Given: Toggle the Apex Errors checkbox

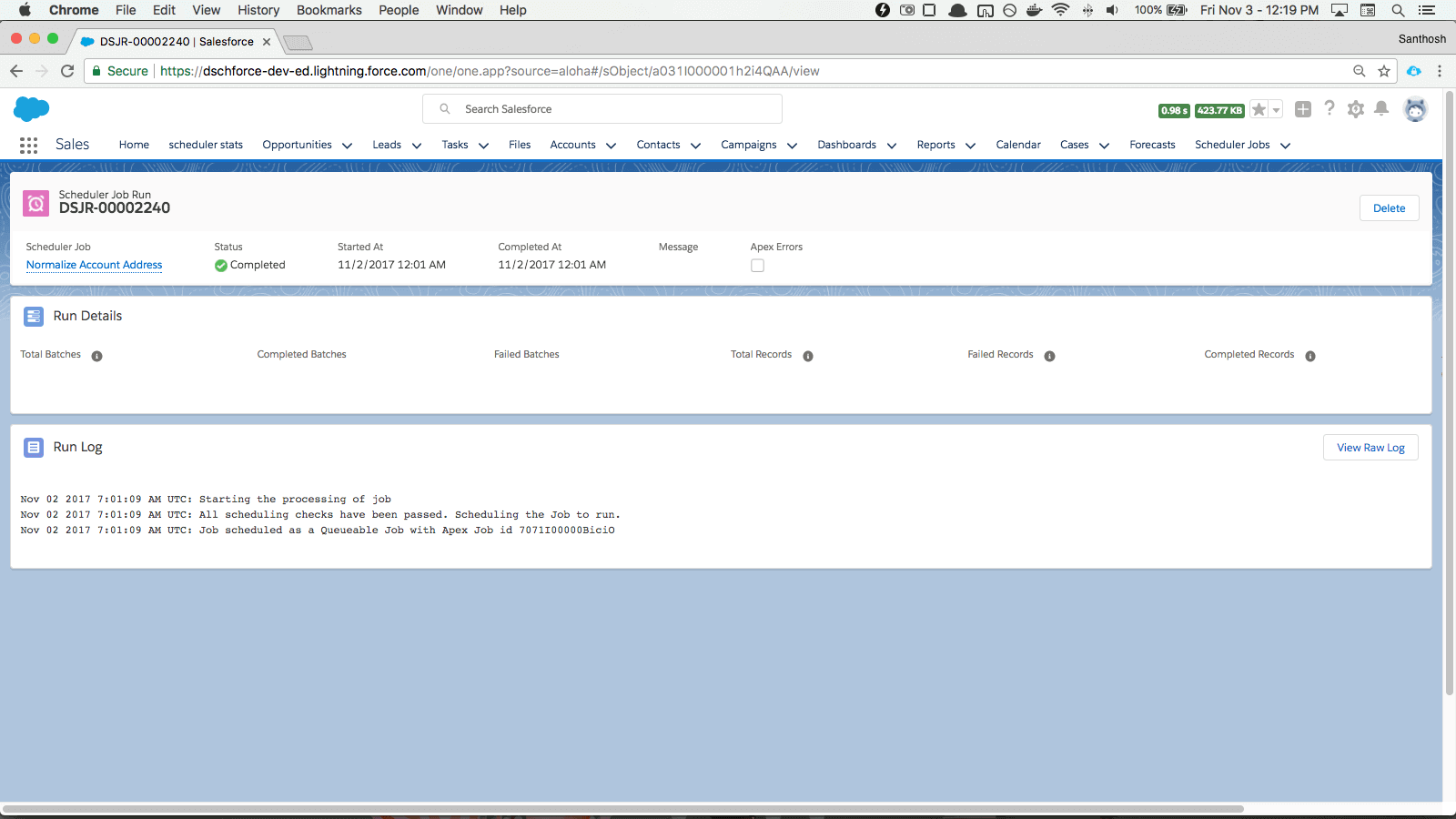Looking at the screenshot, I should coord(757,266).
